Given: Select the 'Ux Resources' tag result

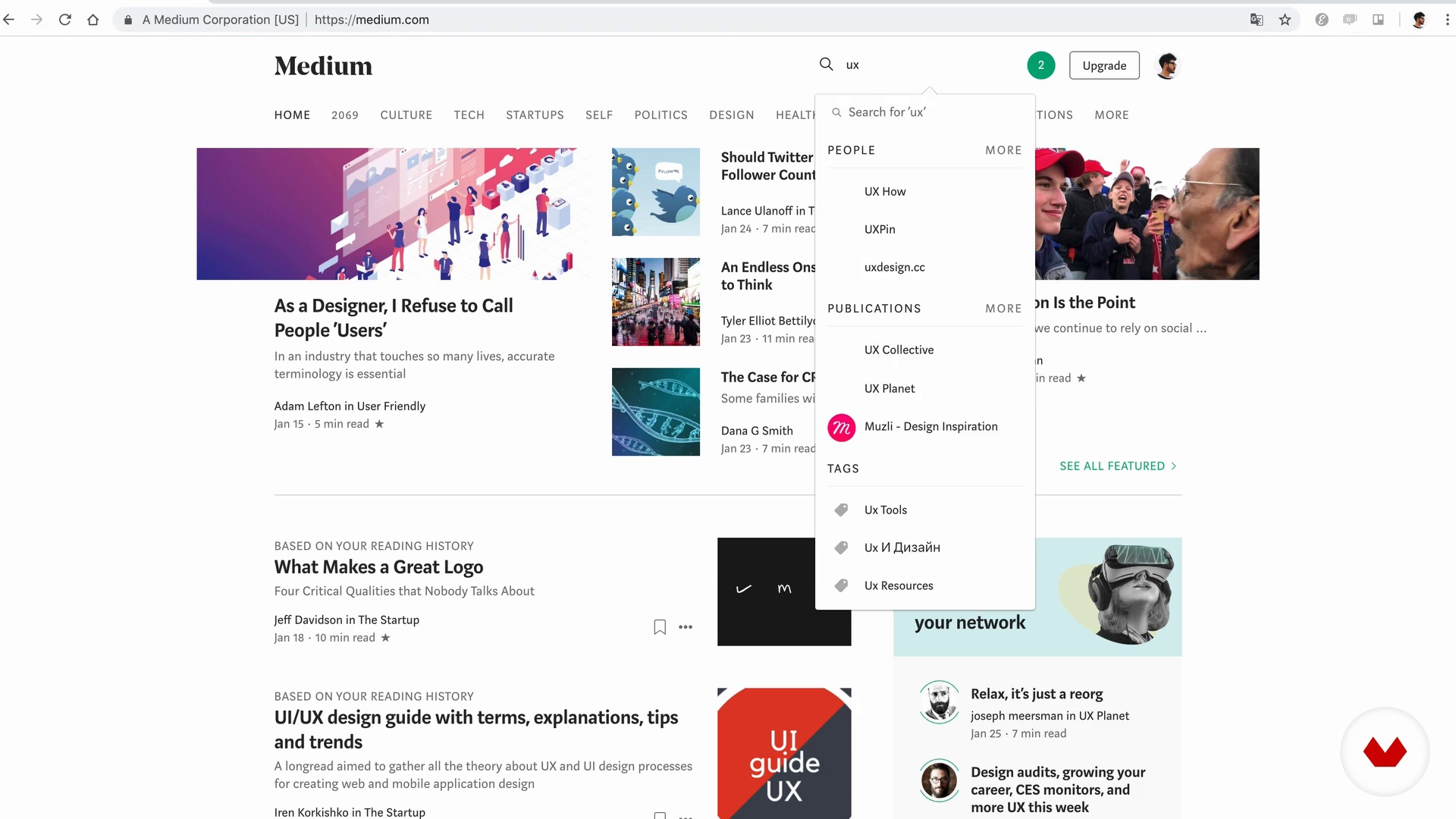Looking at the screenshot, I should [899, 585].
